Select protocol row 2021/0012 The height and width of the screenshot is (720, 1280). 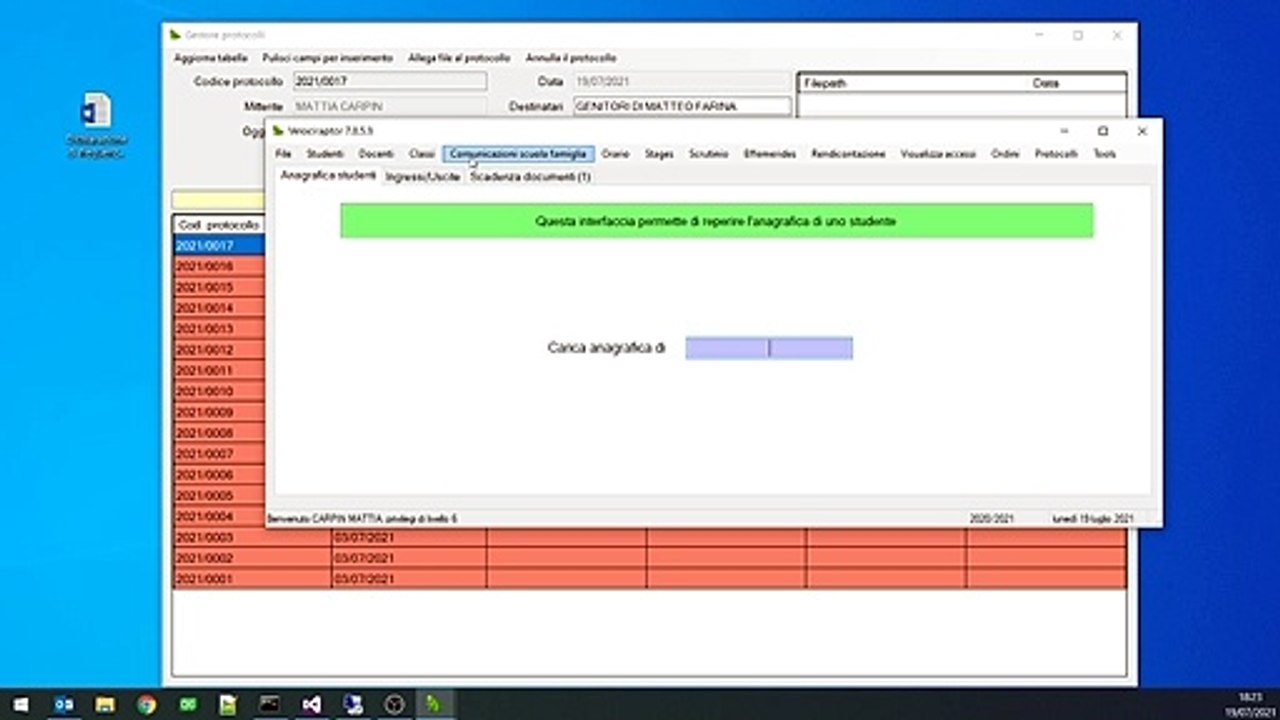219,350
